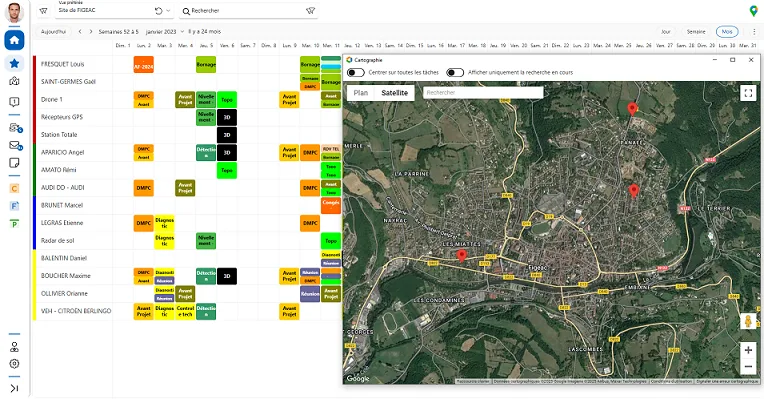Open the sync tasks sidebar icon with badge
This screenshot has height=399, width=764.
[15, 128]
